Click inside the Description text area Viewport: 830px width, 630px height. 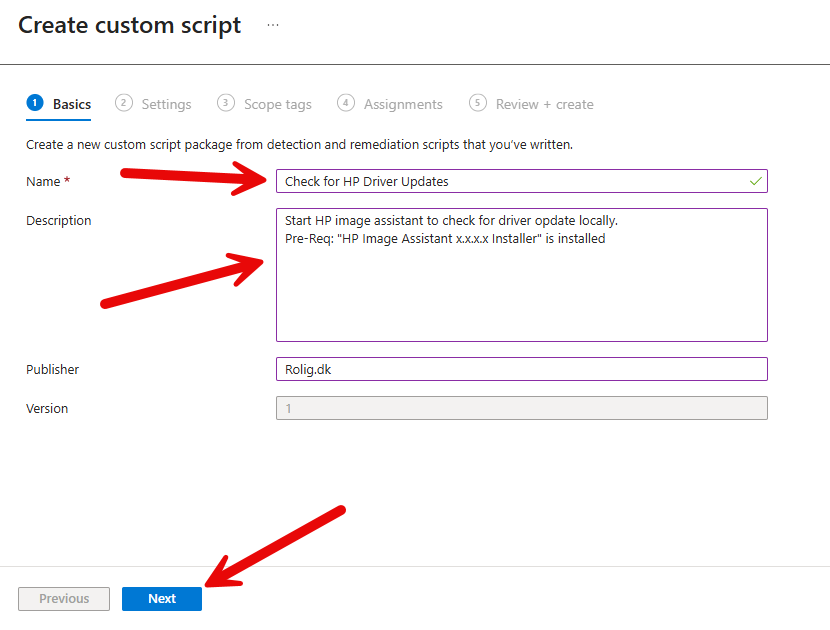[x=521, y=290]
